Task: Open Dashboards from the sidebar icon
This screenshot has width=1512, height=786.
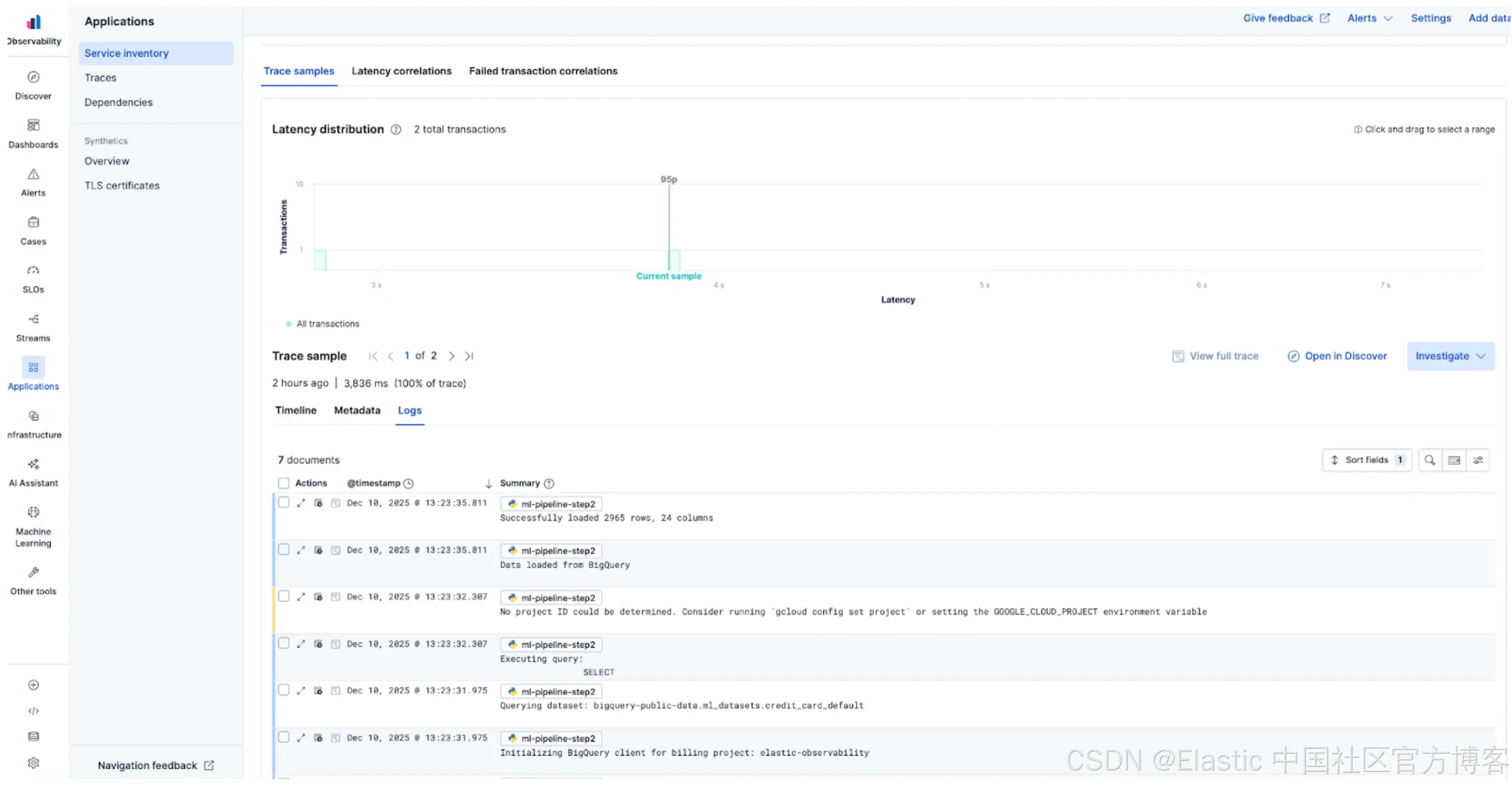Action: point(33,126)
